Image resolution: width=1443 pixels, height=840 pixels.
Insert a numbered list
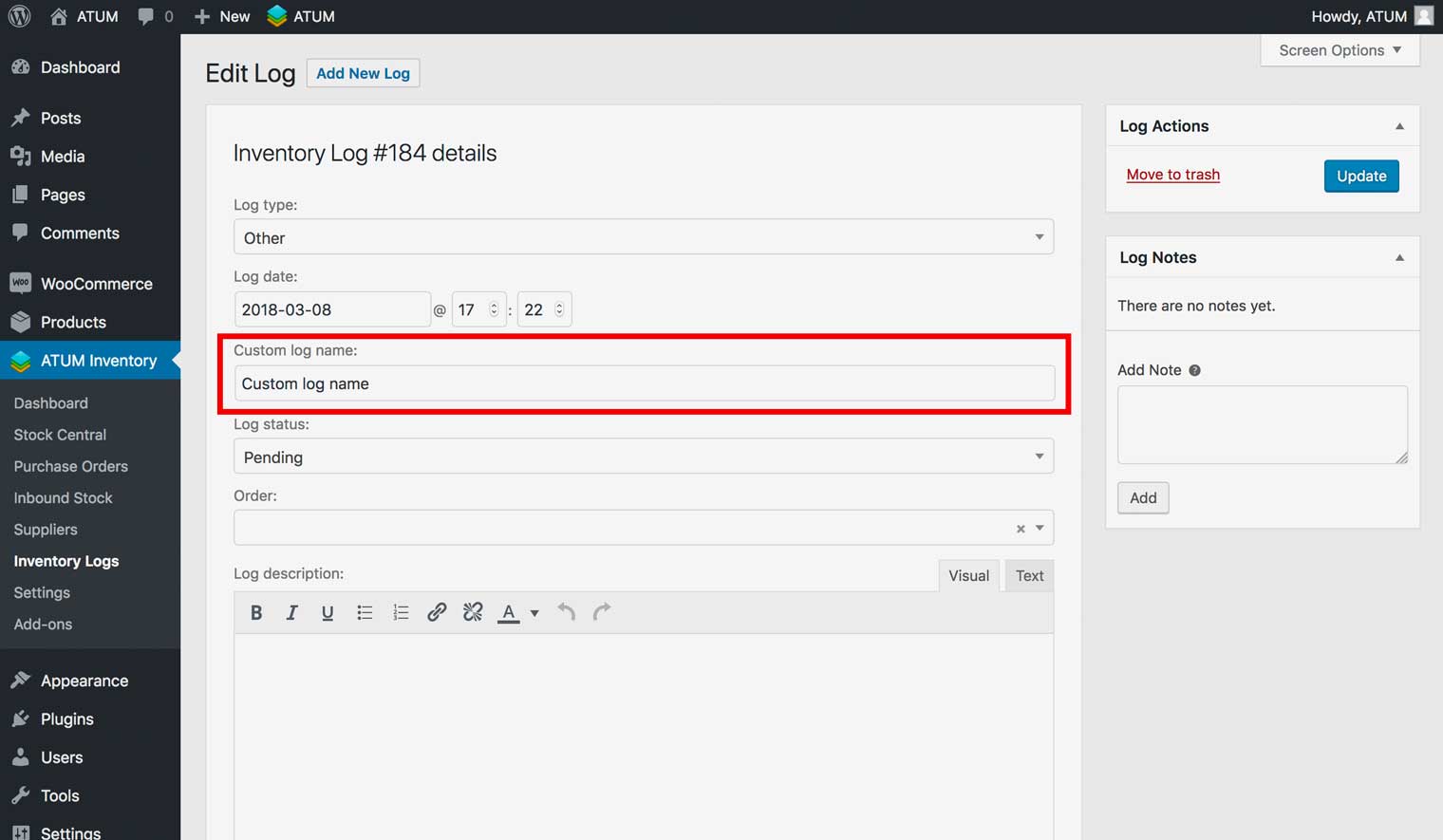click(401, 612)
